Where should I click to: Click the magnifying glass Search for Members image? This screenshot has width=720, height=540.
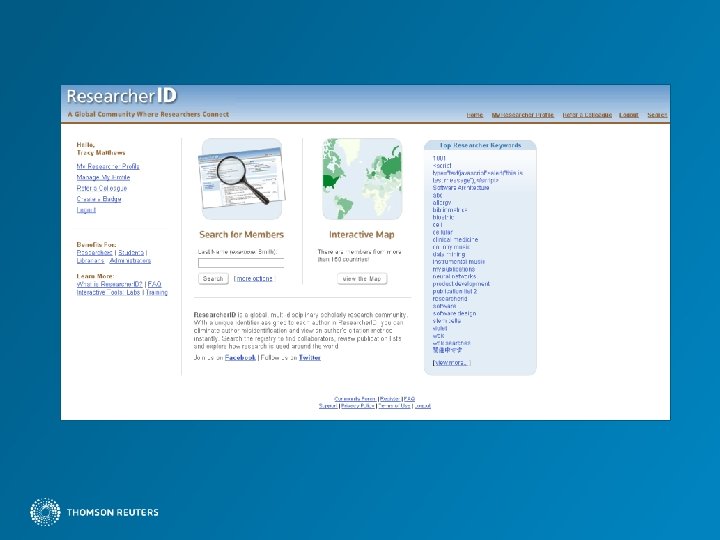point(242,179)
